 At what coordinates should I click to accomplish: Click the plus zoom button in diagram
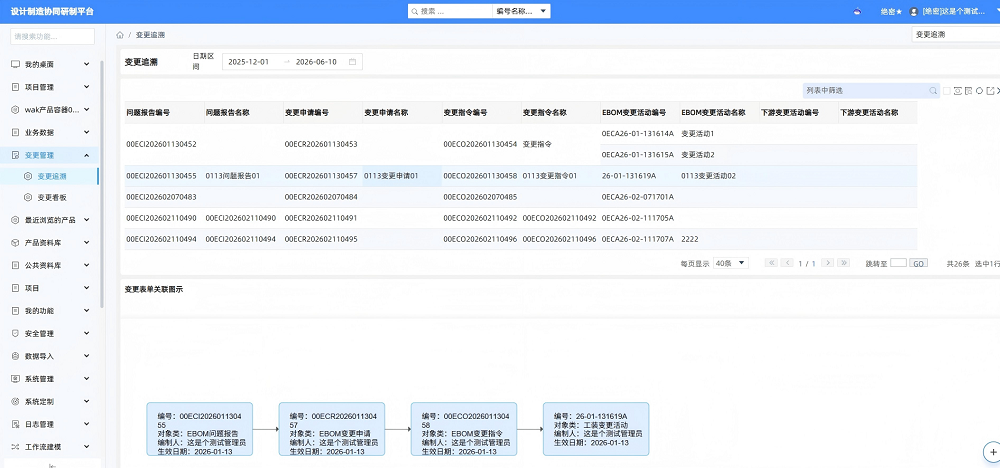pyautogui.click(x=992, y=450)
